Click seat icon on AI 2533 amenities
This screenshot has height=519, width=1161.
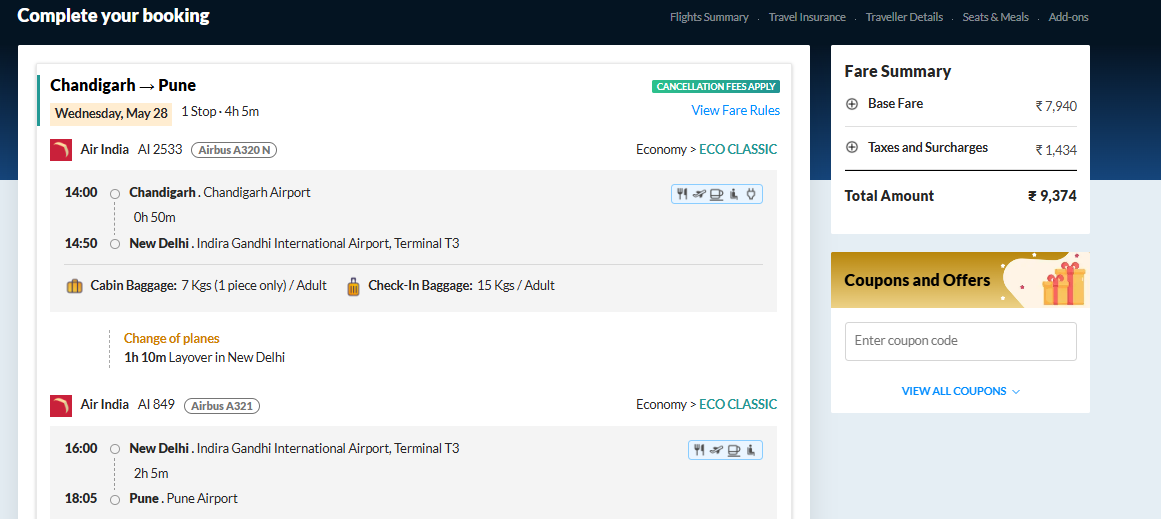click(735, 194)
